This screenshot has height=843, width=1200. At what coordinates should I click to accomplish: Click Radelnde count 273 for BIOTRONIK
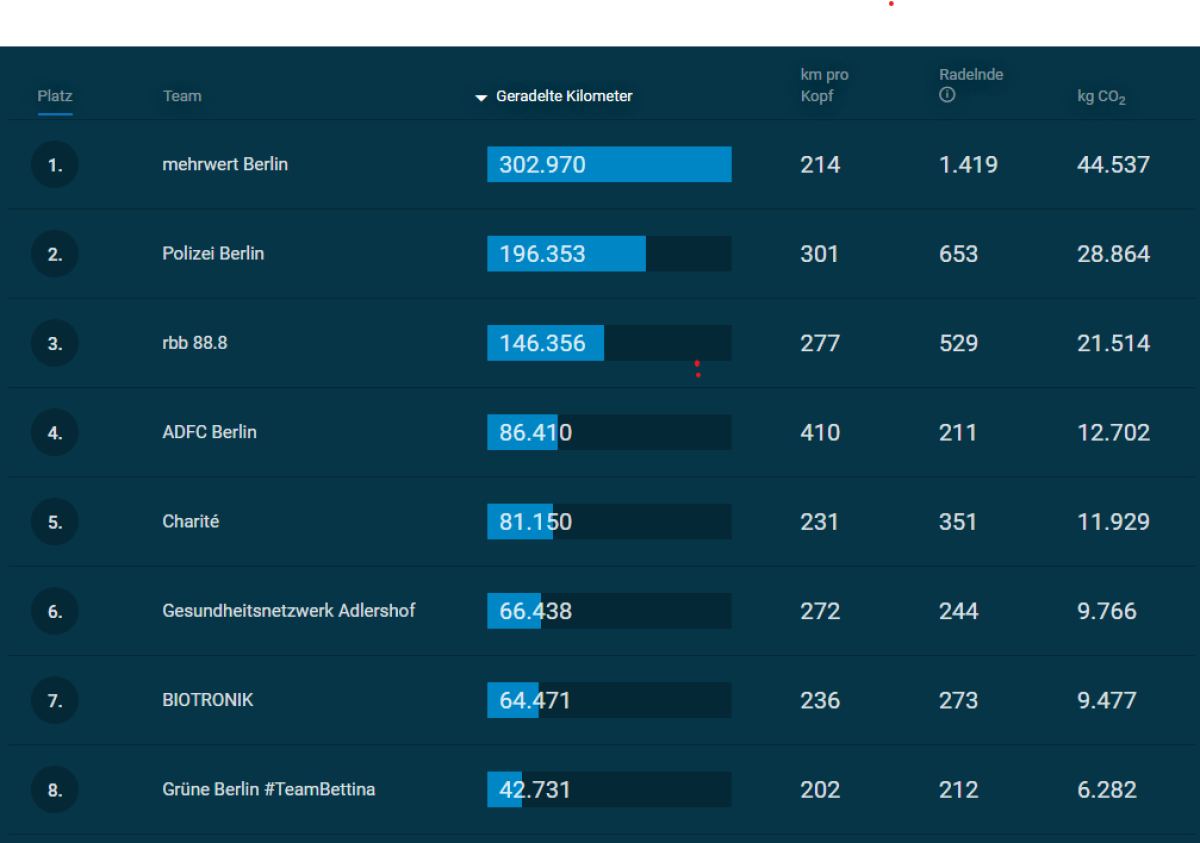[958, 701]
